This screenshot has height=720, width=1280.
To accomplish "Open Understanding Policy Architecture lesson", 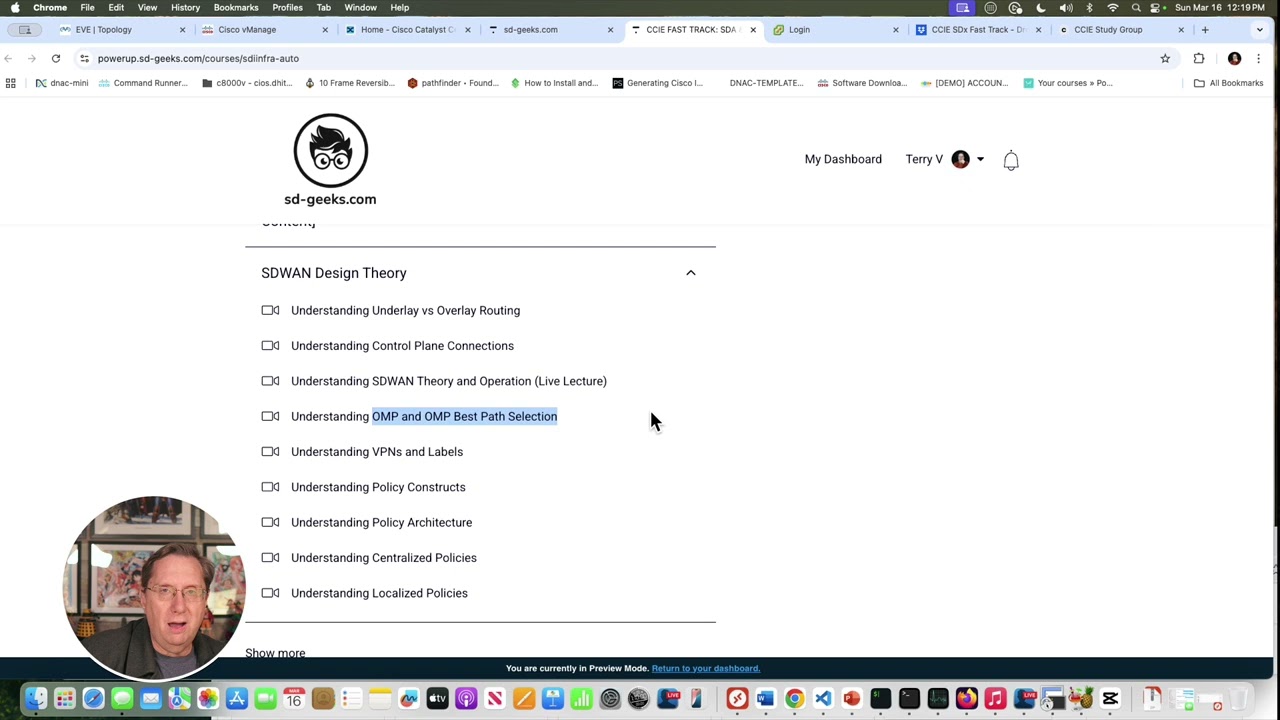I will click(381, 522).
